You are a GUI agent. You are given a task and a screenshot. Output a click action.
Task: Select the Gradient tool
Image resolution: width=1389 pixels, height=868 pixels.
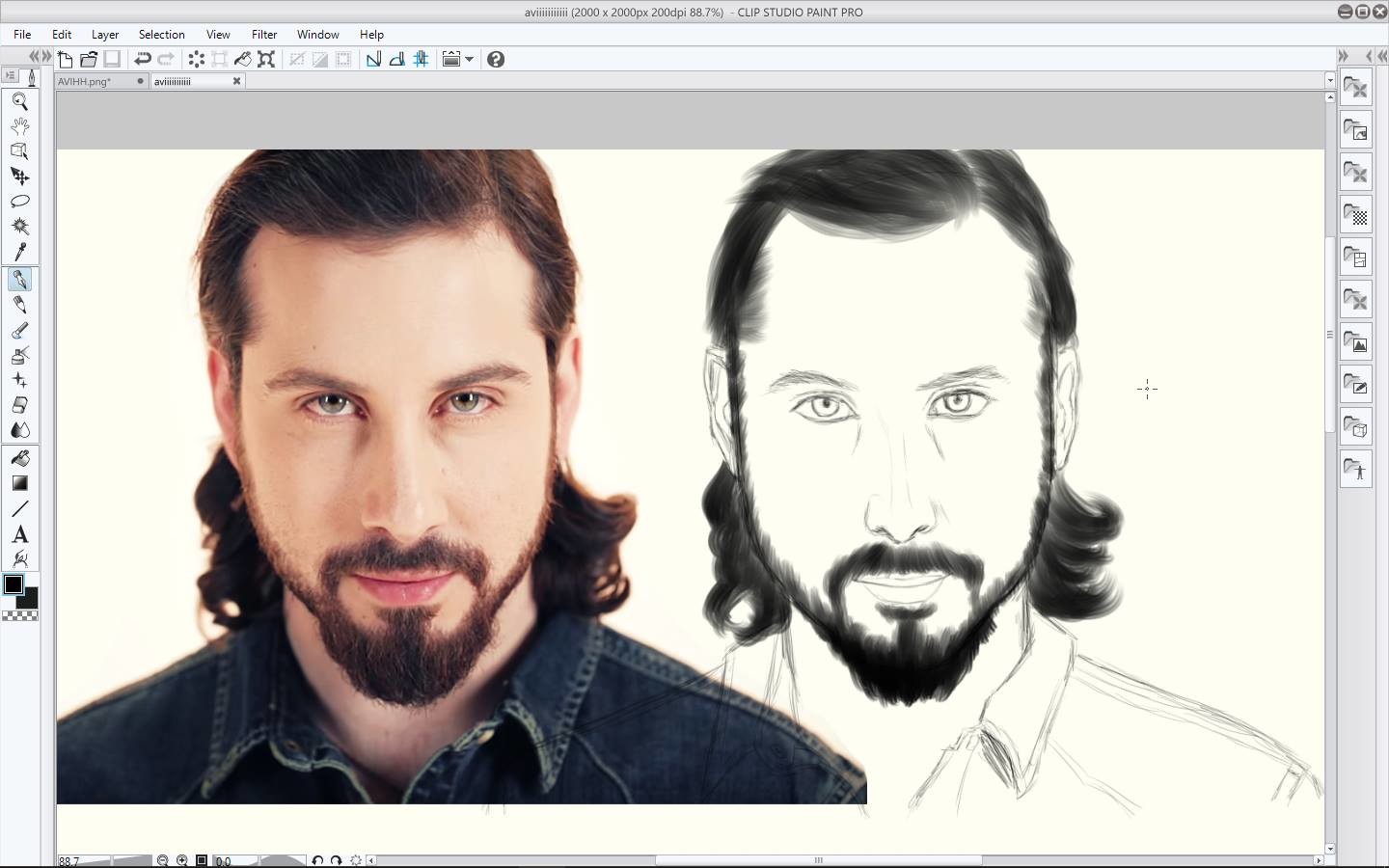point(19,483)
